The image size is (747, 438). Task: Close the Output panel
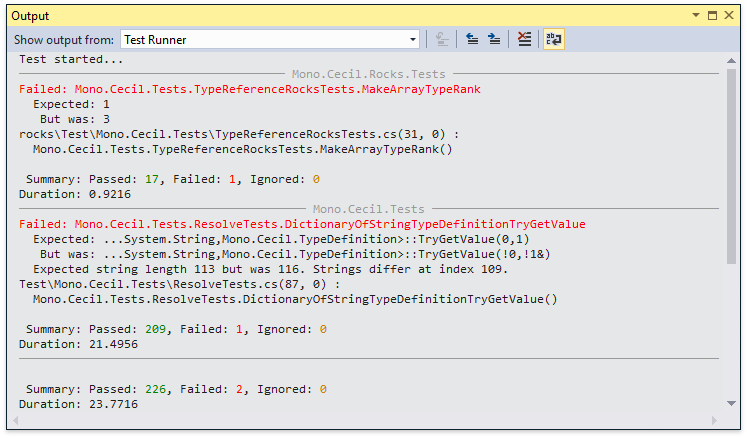tap(730, 16)
